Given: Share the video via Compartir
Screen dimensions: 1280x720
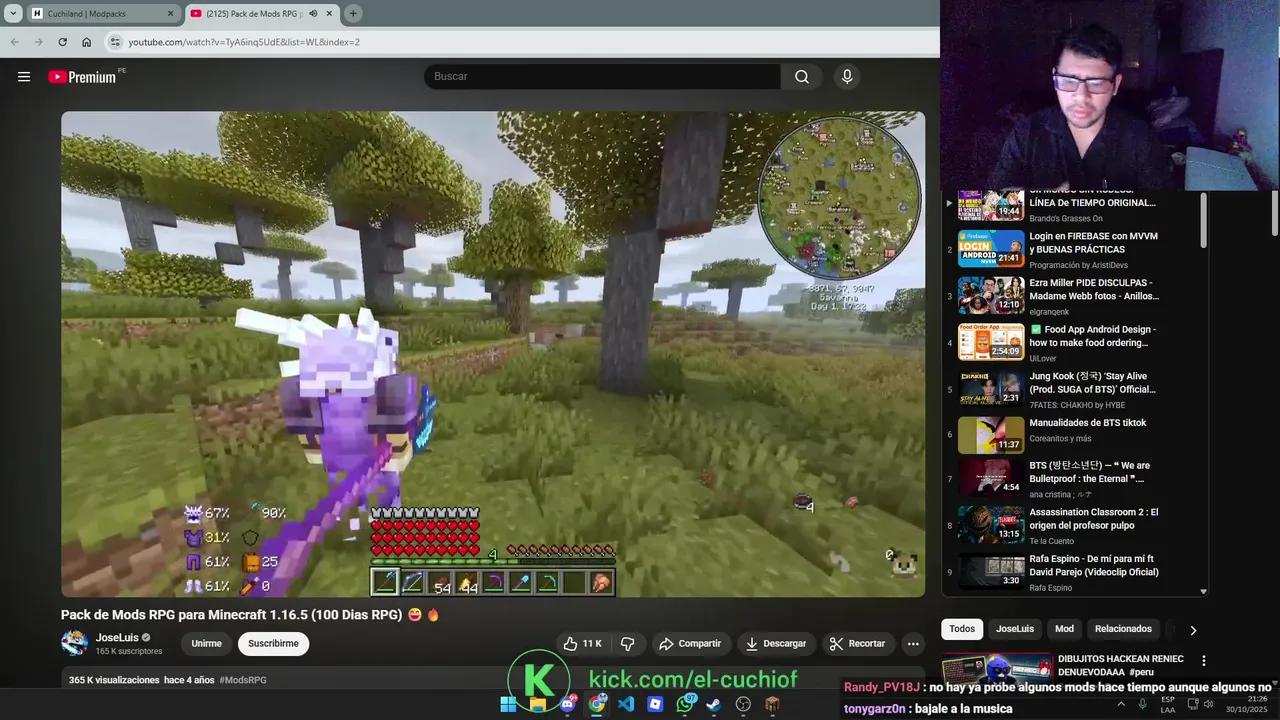Looking at the screenshot, I should tap(690, 643).
